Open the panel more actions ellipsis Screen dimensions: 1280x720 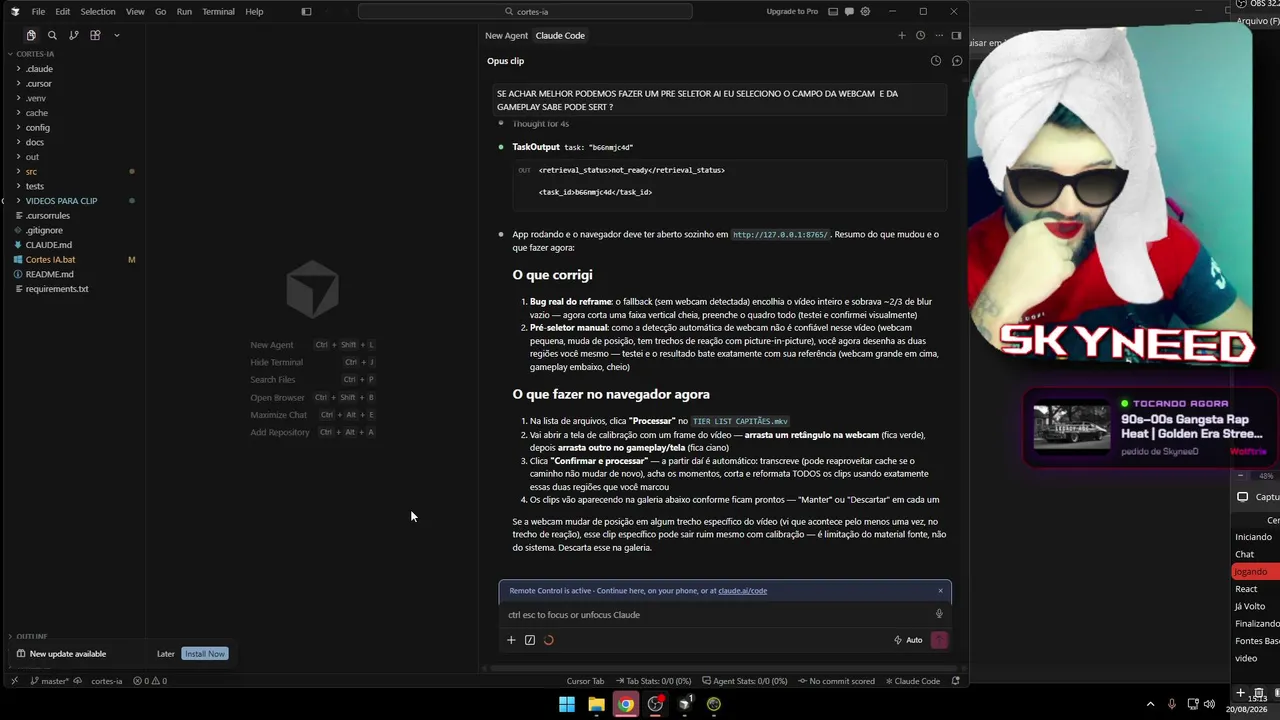click(938, 35)
